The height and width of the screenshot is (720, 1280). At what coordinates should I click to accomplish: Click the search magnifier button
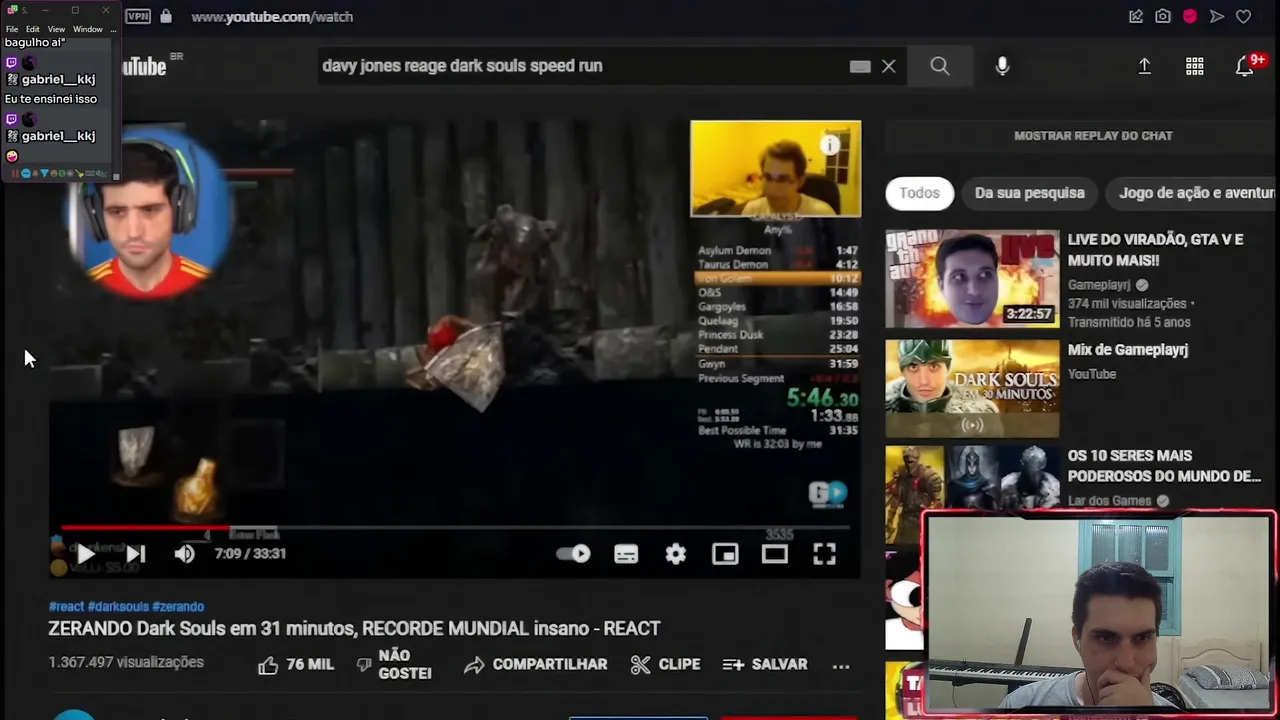[x=940, y=66]
